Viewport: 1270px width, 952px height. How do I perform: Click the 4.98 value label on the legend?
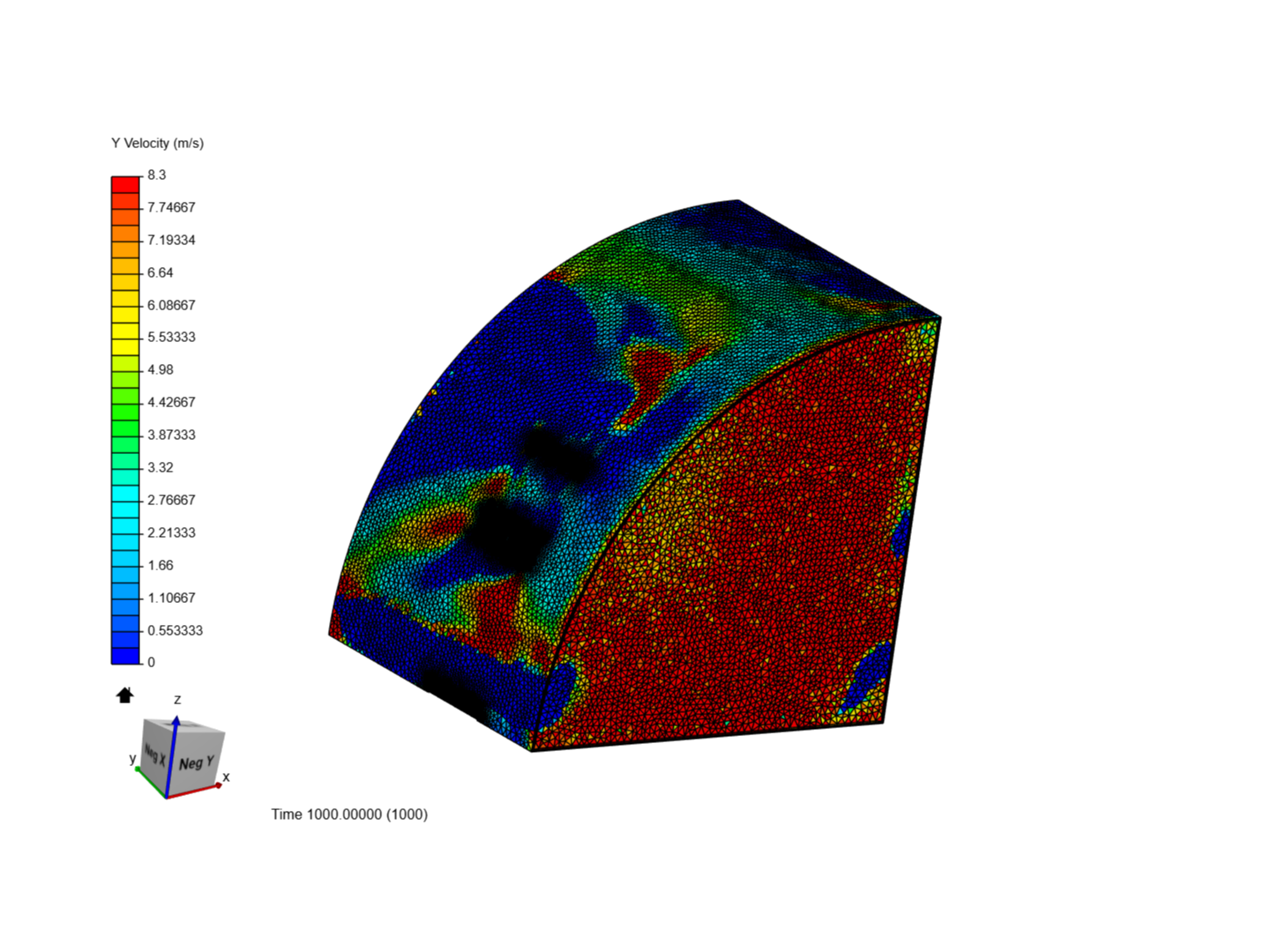pos(161,369)
